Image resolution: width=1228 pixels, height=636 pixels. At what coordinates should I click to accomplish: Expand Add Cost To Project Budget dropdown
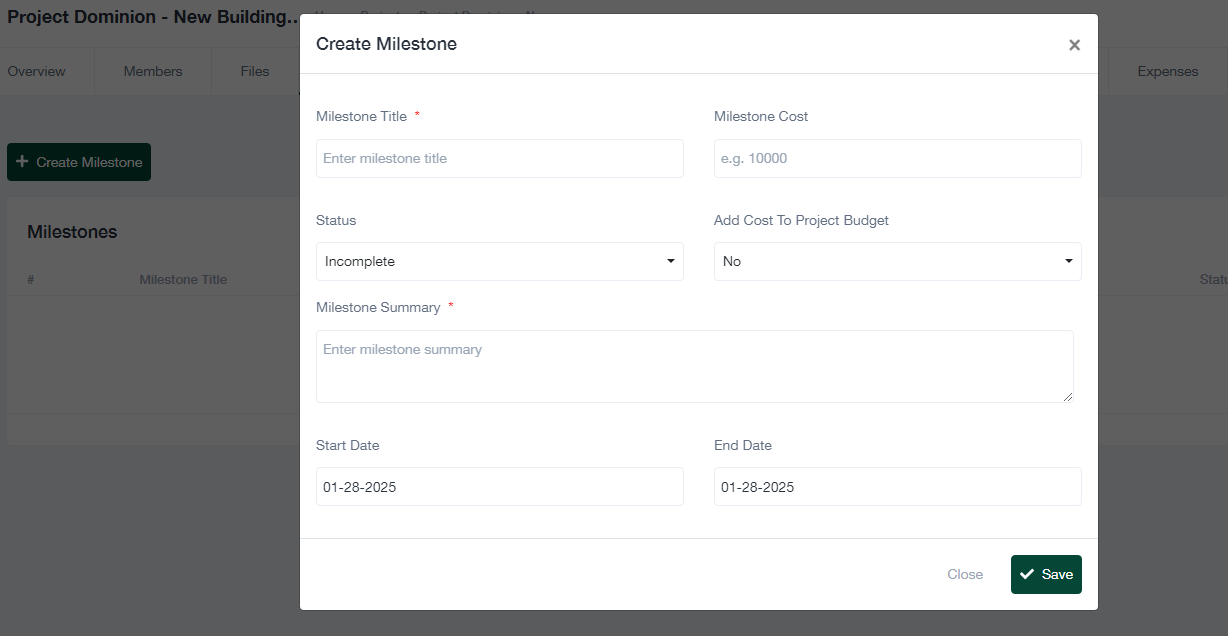[897, 261]
